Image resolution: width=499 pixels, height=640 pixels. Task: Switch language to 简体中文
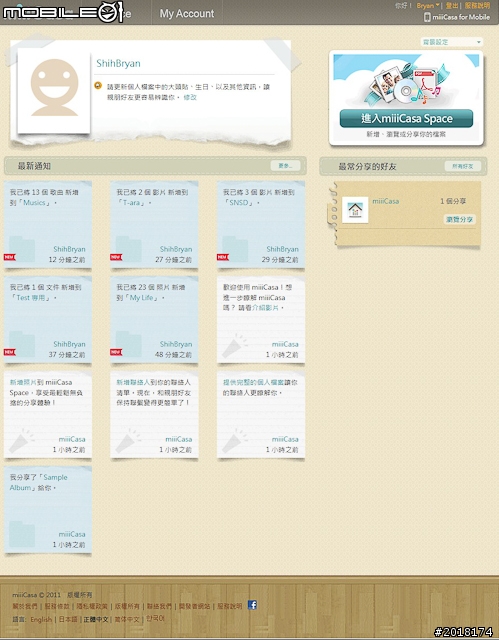tap(127, 619)
